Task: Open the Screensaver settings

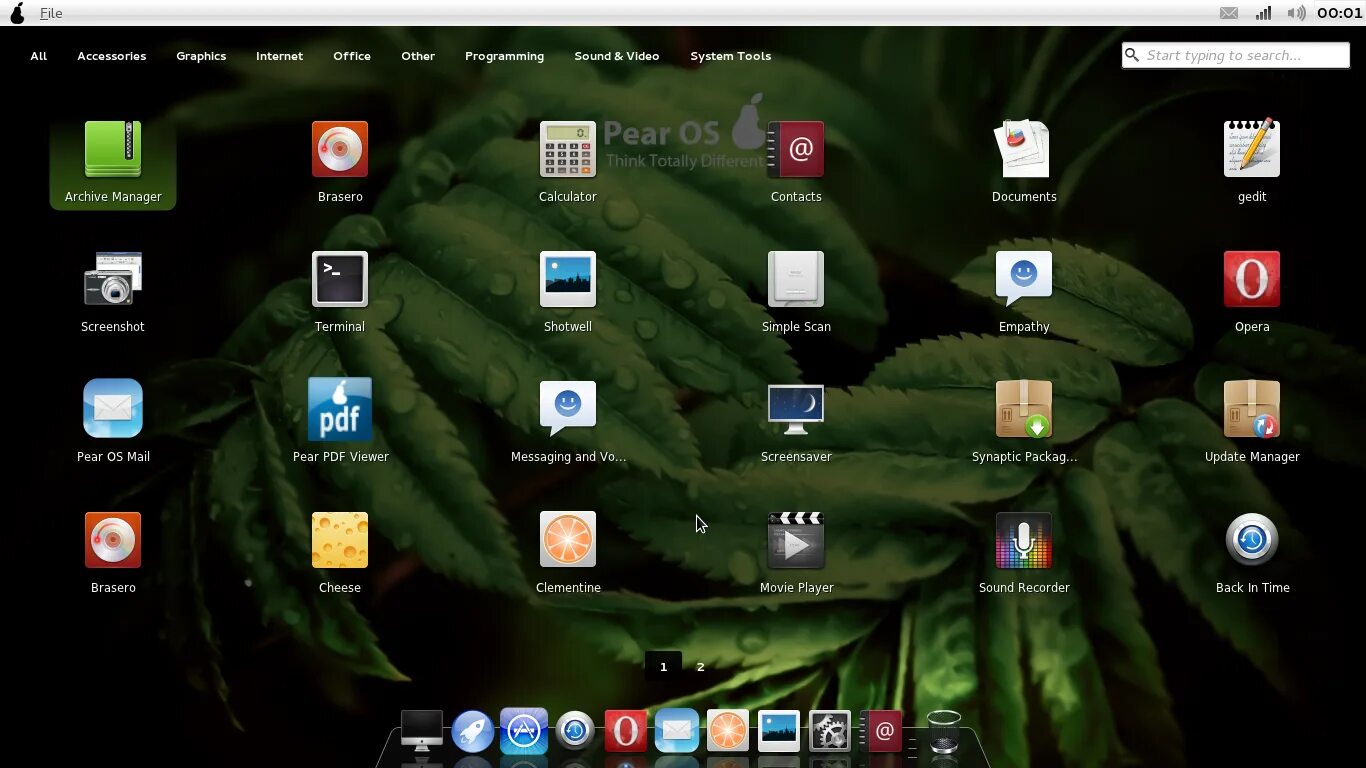Action: [x=796, y=422]
